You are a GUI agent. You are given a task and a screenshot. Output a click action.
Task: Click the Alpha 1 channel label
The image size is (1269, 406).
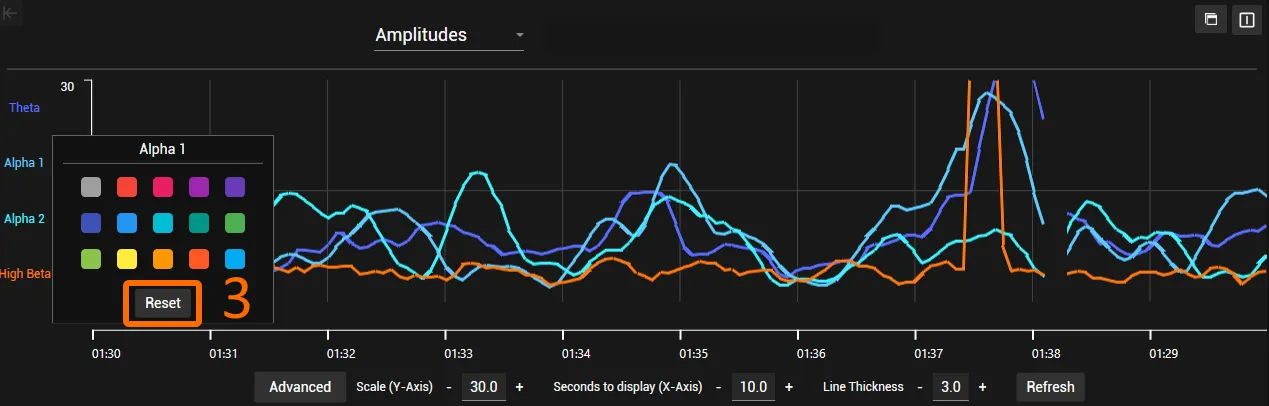tap(24, 163)
